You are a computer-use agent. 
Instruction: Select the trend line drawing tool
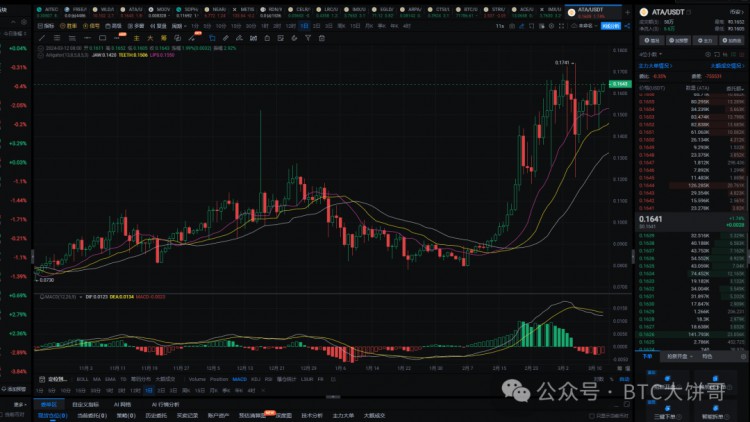point(42,38)
